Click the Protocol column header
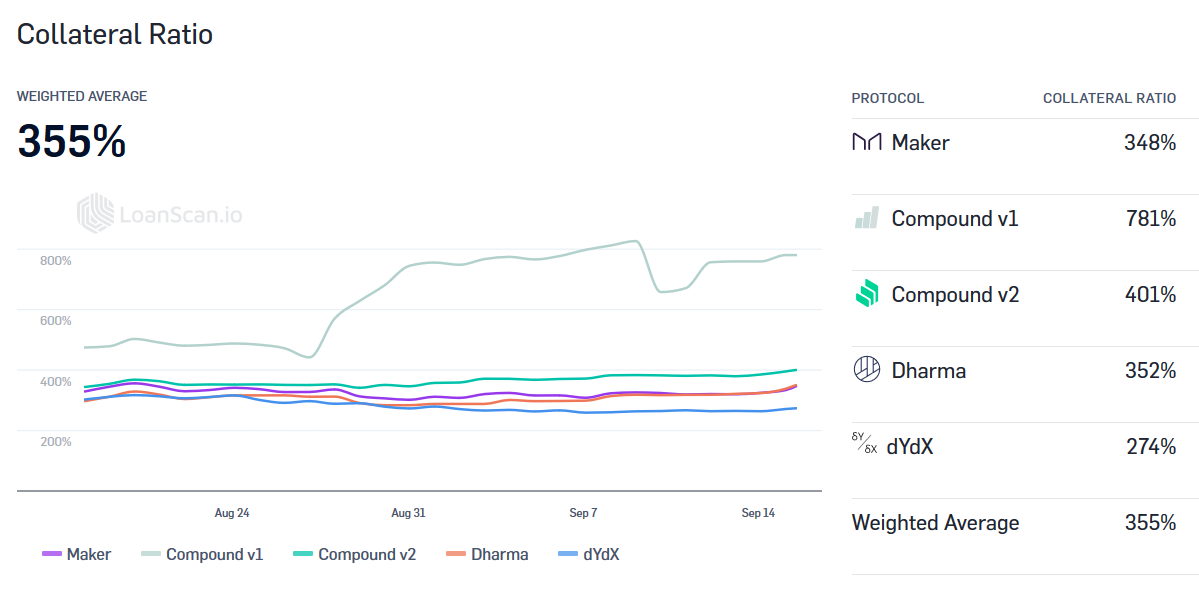The image size is (1199, 589). (887, 99)
